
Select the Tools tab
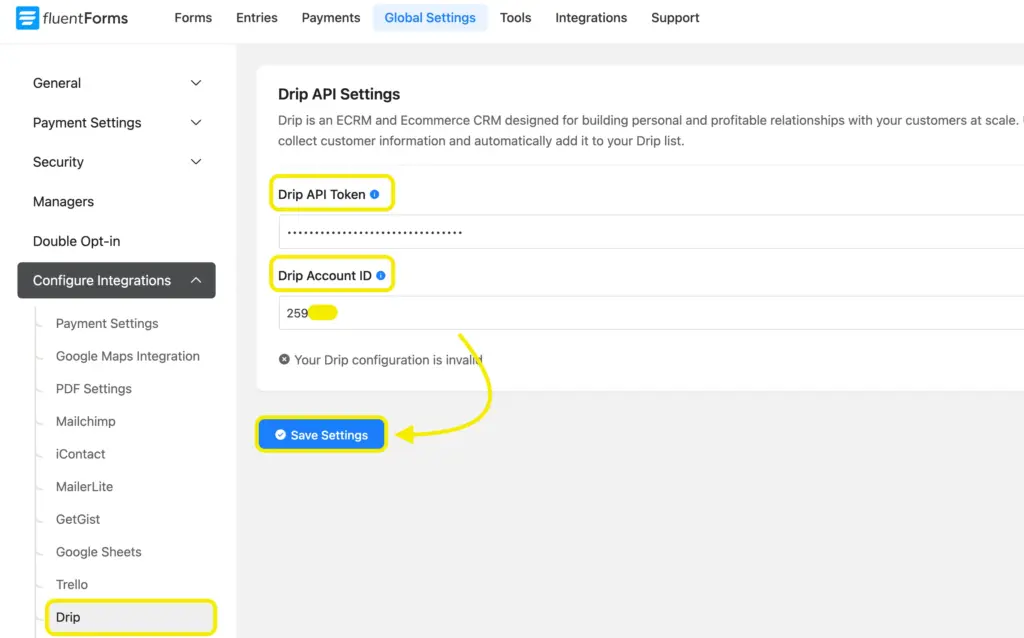point(515,17)
